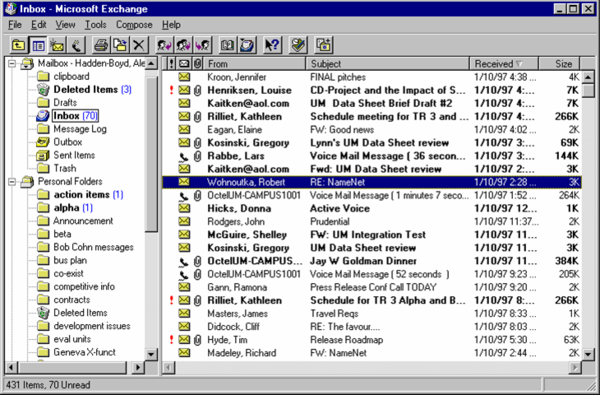Click the folder tree scroll-down arrow
The image size is (600, 395).
click(152, 354)
